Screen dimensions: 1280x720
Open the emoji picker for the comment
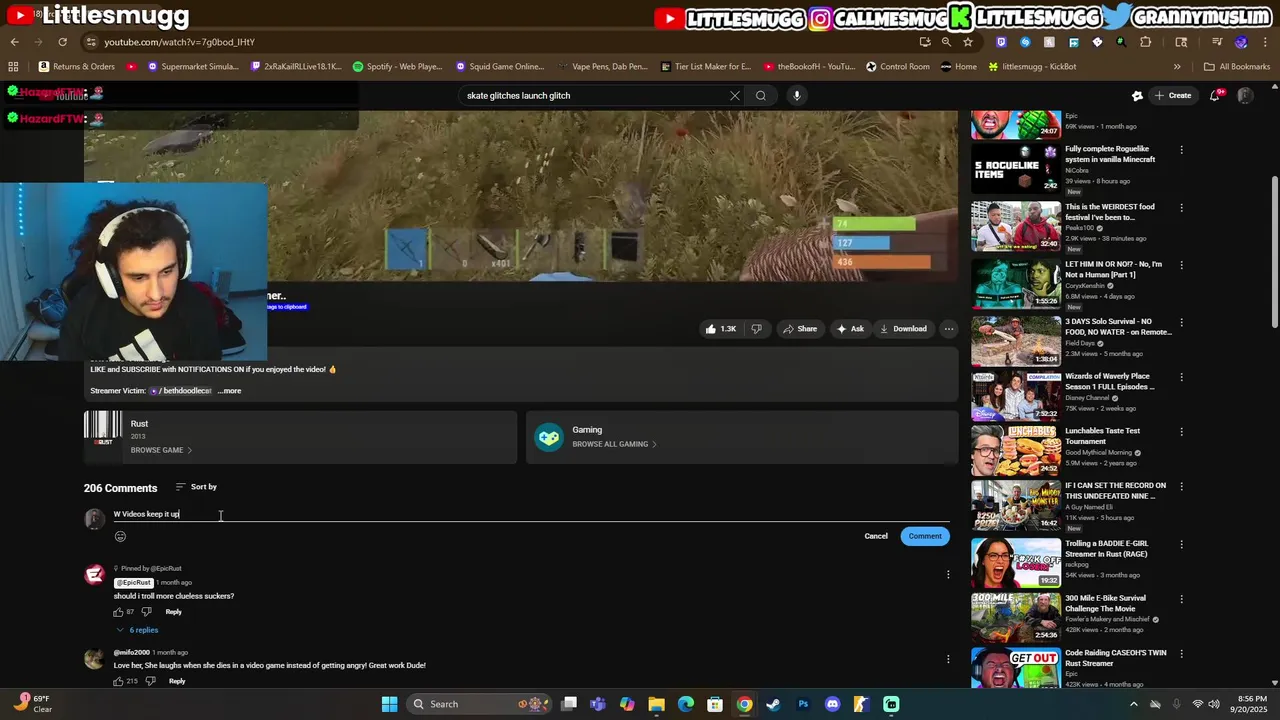[120, 537]
